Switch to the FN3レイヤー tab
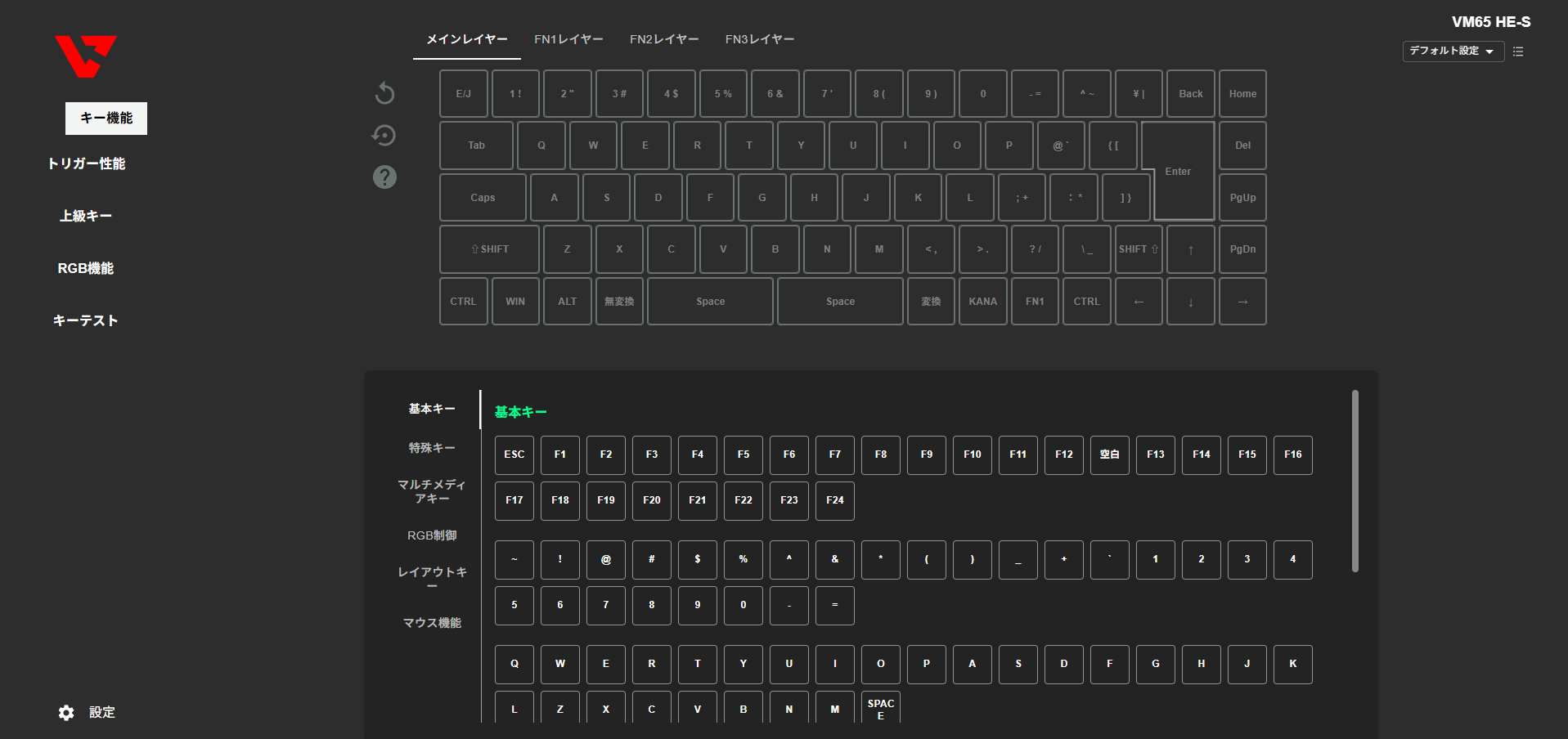The width and height of the screenshot is (1568, 739). [759, 39]
